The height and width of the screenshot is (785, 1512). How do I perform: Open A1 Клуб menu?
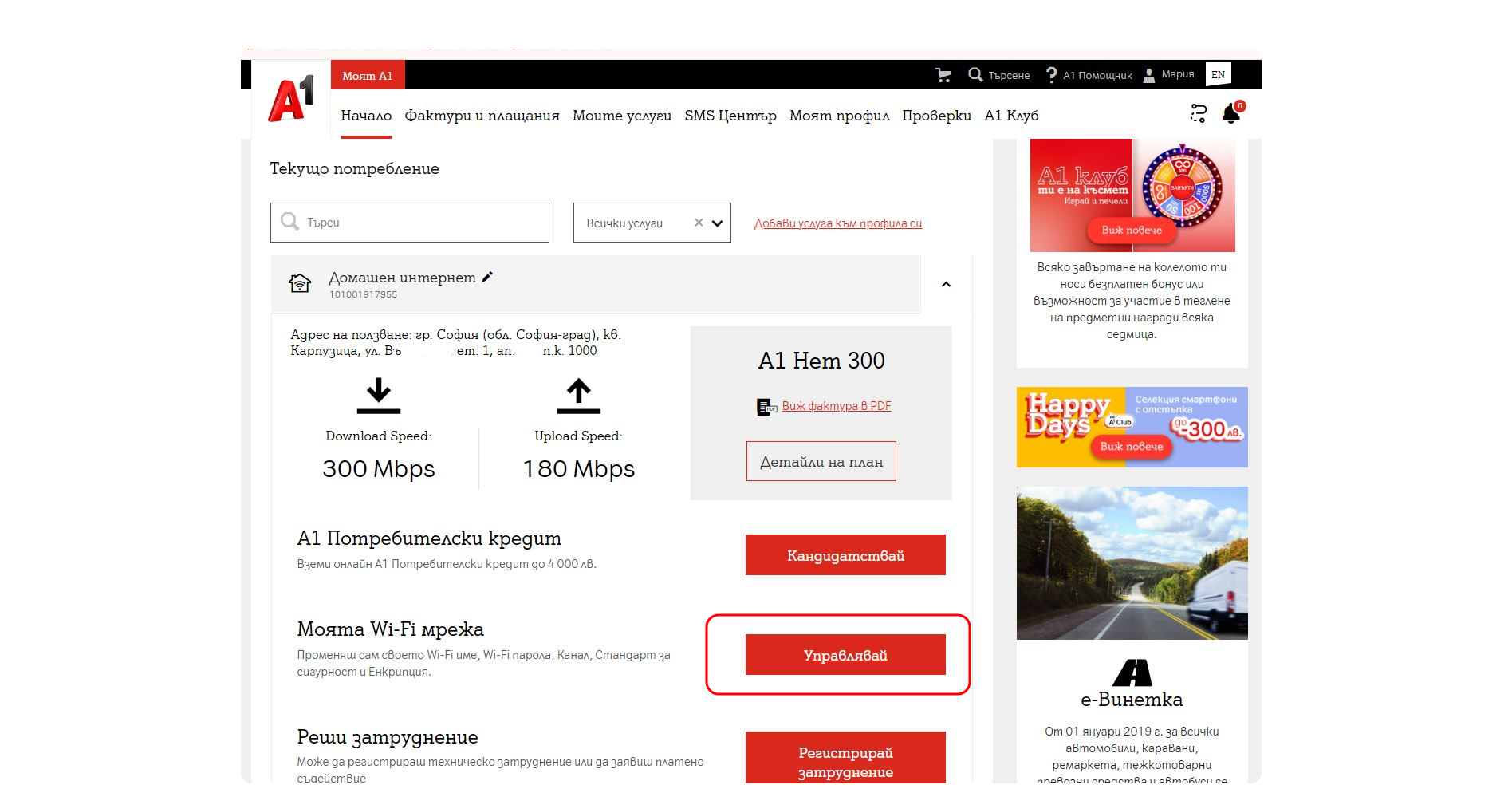pyautogui.click(x=1011, y=116)
